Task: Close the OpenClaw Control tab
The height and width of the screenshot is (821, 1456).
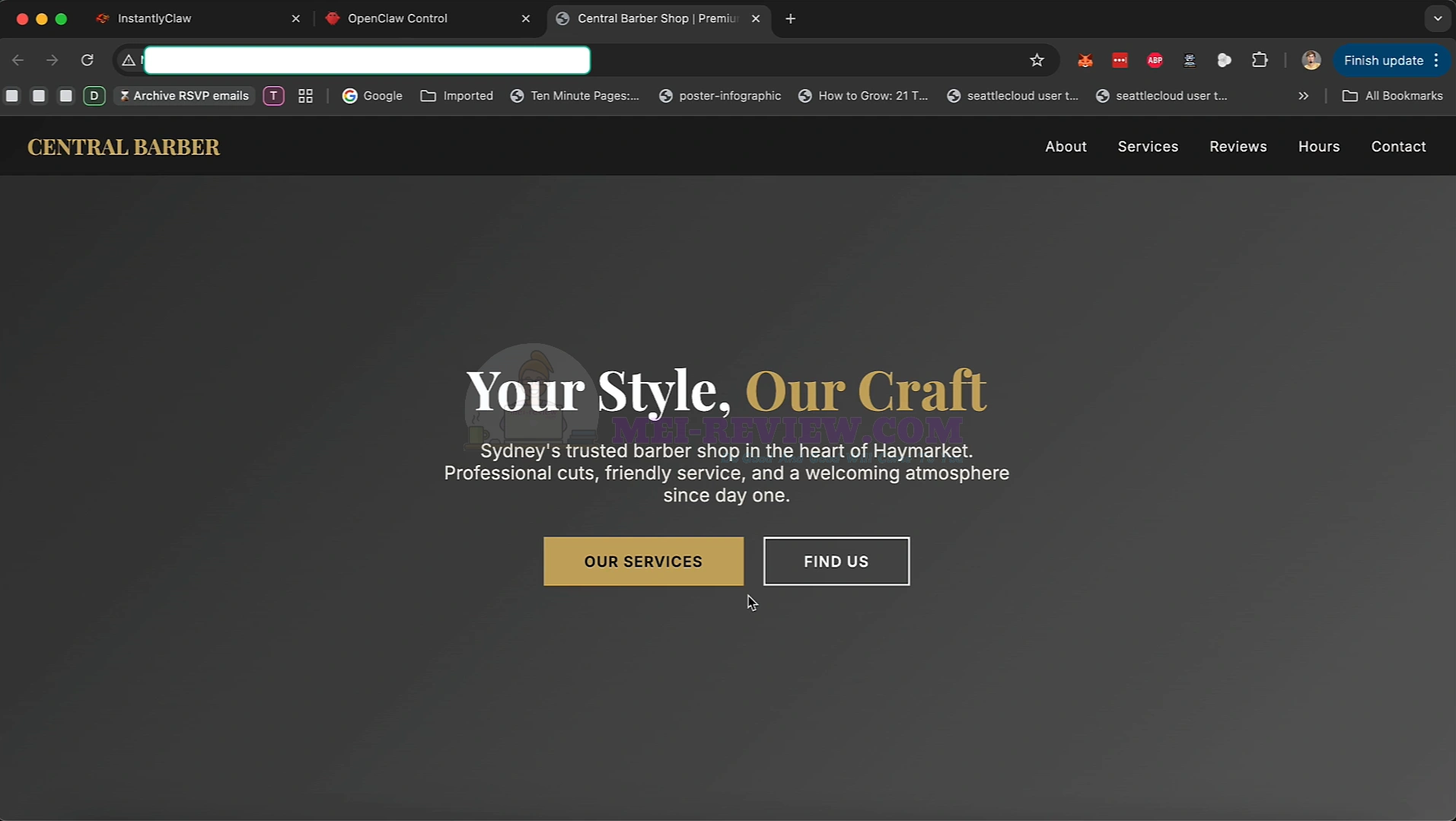Action: tap(526, 18)
